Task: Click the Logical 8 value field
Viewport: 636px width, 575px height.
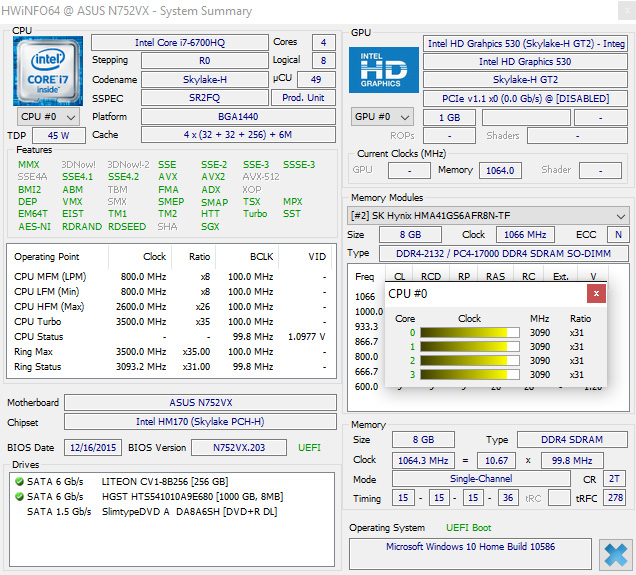Action: (324, 60)
